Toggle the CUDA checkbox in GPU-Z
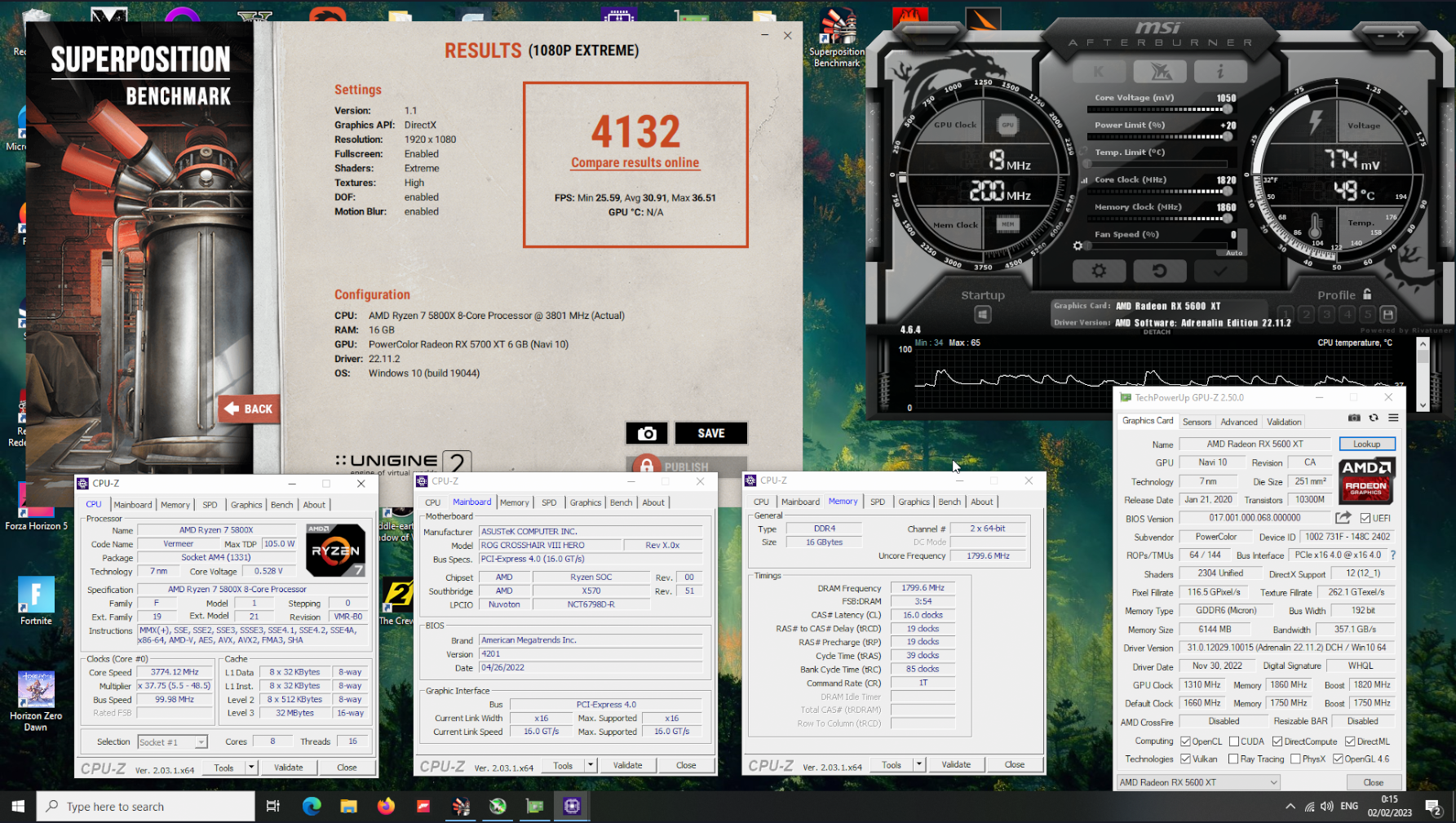 [1234, 741]
